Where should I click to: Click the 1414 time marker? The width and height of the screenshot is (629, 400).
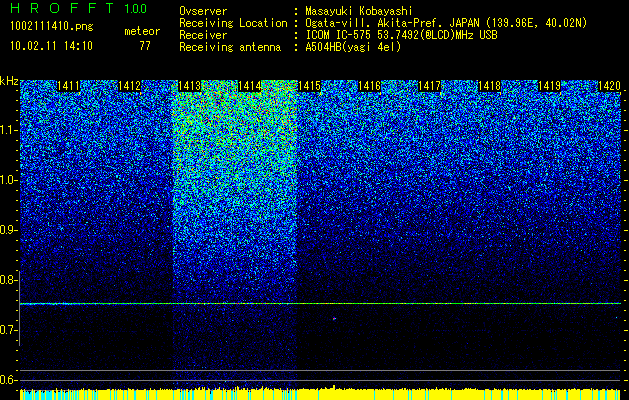click(x=250, y=86)
